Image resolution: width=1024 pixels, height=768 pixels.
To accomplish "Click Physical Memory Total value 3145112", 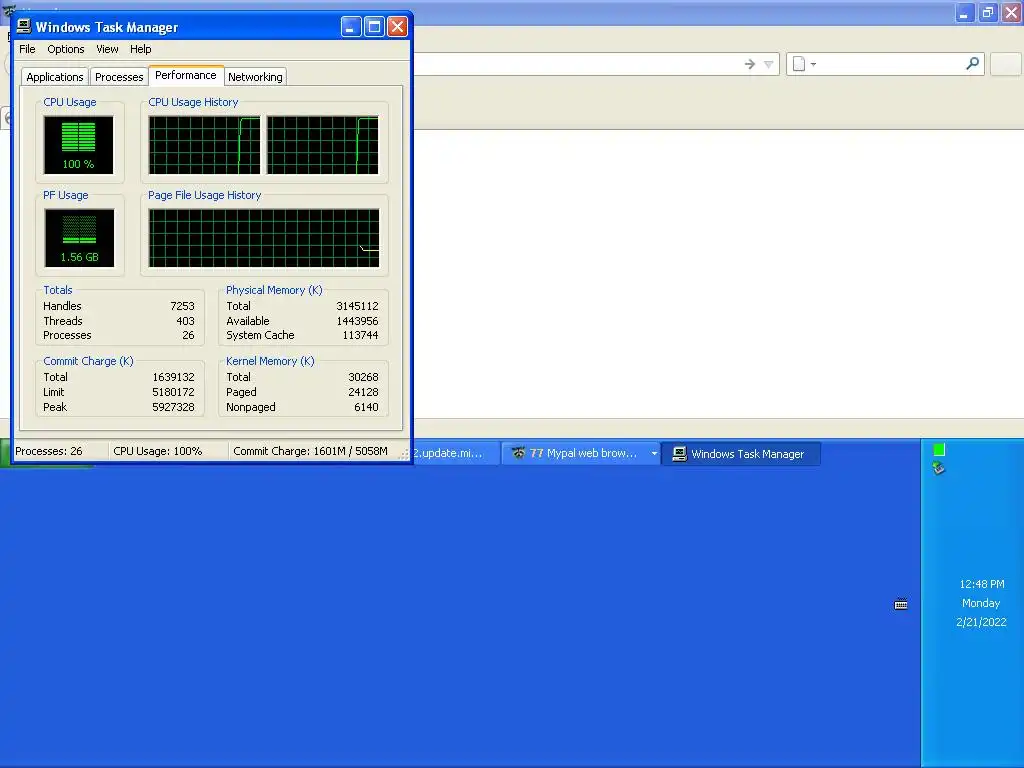I will tap(357, 306).
